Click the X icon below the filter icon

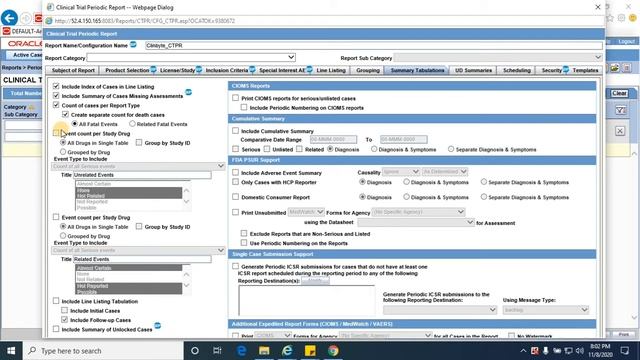(620, 131)
